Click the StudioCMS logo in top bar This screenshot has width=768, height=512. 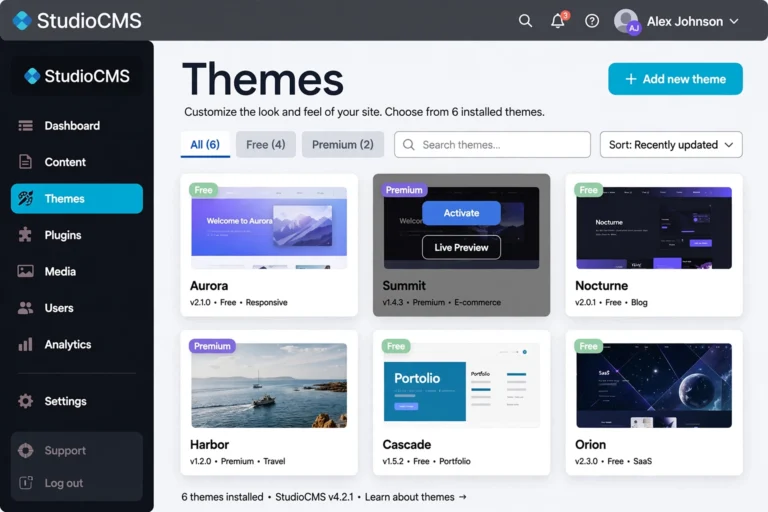[77, 21]
